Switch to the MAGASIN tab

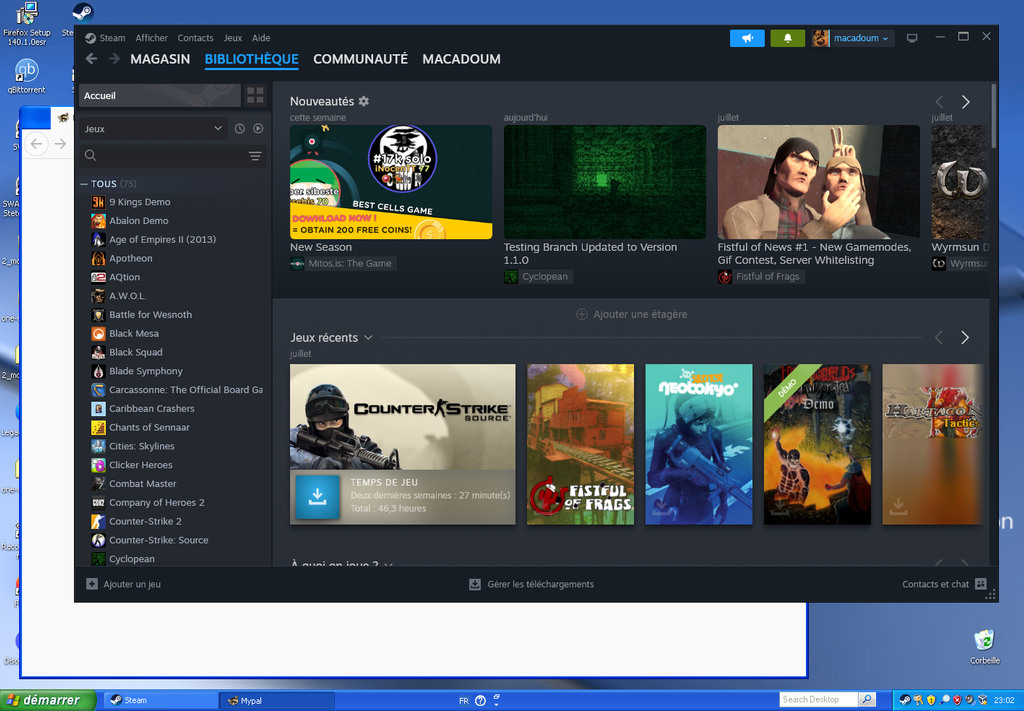[160, 59]
